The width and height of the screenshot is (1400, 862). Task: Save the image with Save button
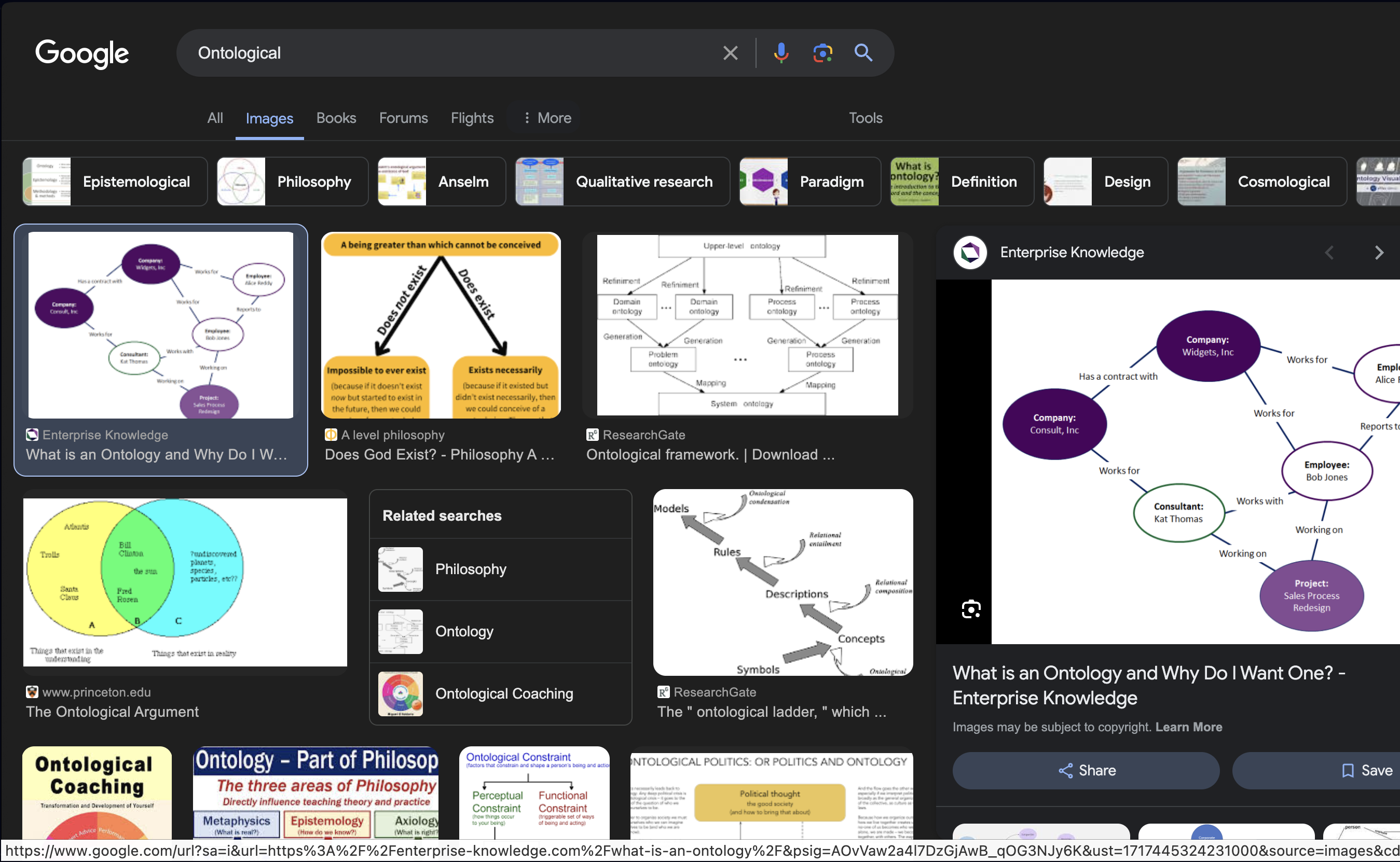(x=1366, y=770)
